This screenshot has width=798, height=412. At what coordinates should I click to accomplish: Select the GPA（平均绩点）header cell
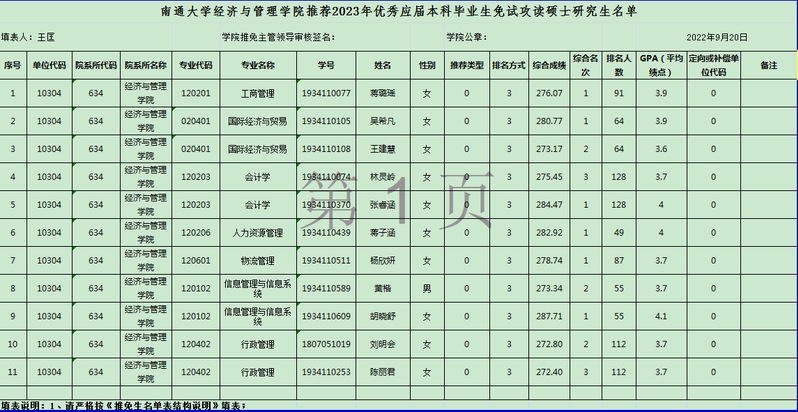tap(663, 65)
